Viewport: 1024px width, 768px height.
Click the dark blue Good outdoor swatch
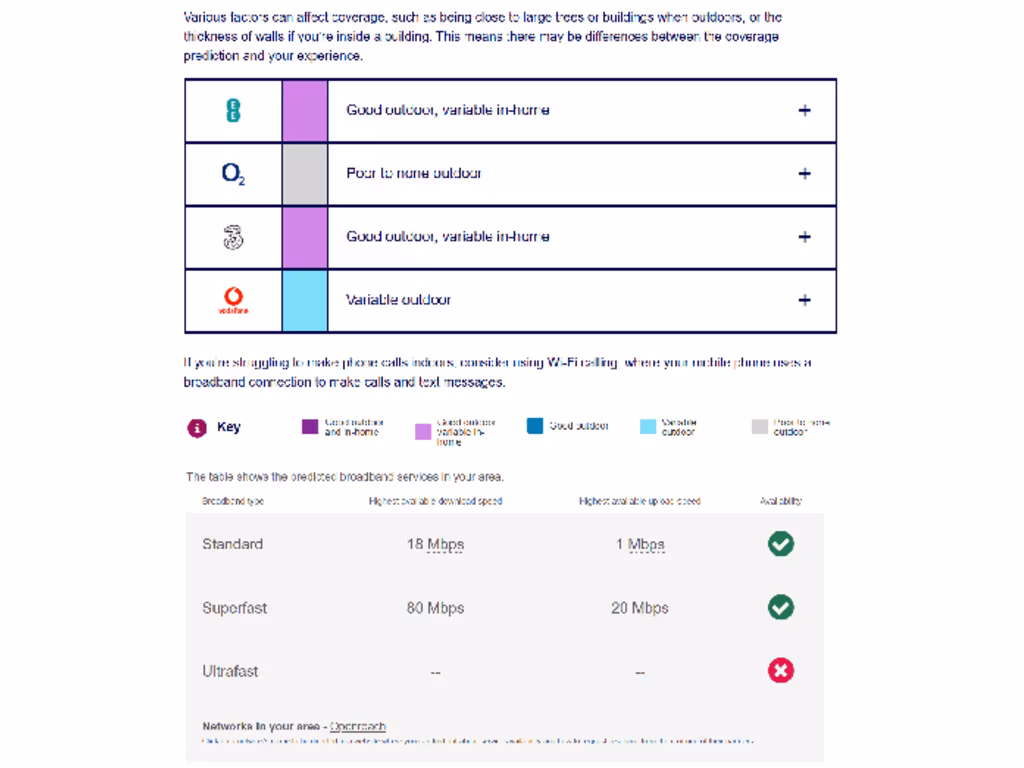coord(535,426)
